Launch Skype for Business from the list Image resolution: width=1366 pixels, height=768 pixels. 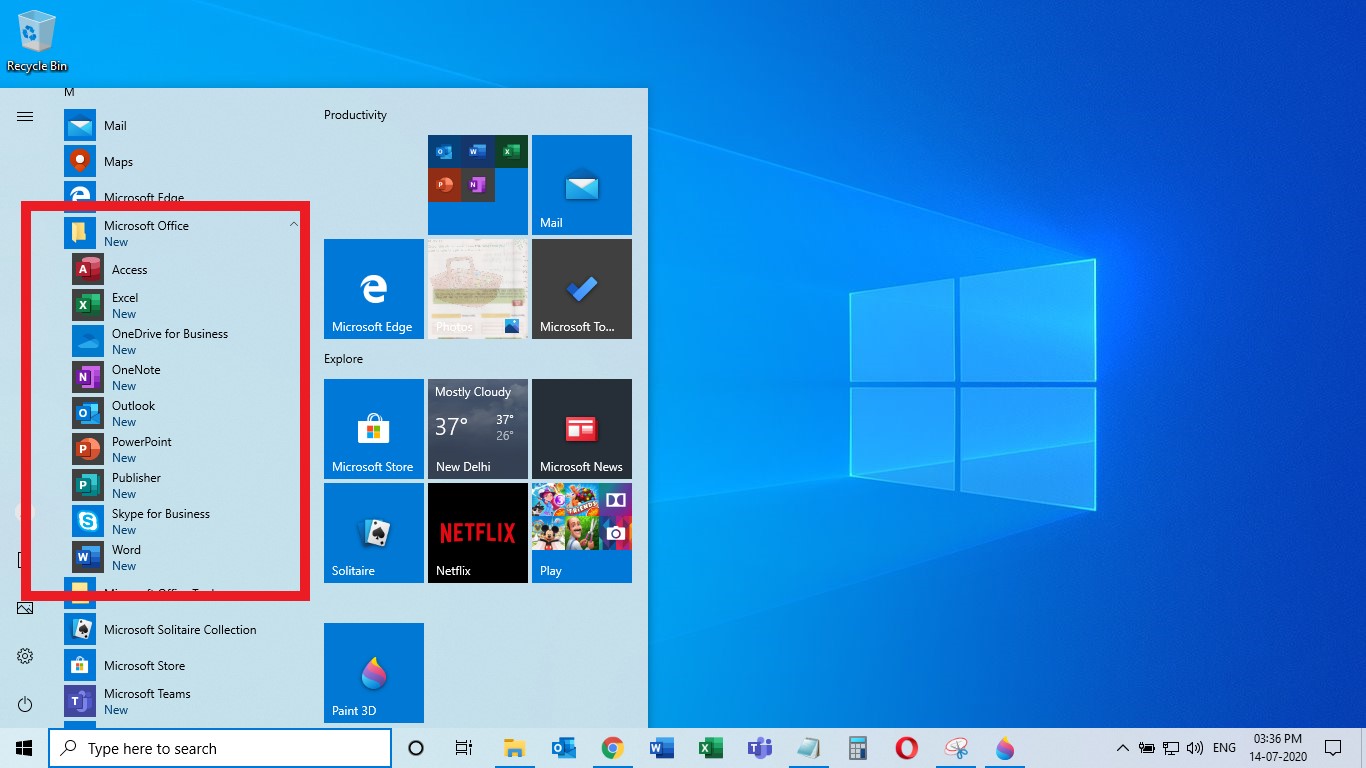coord(185,522)
